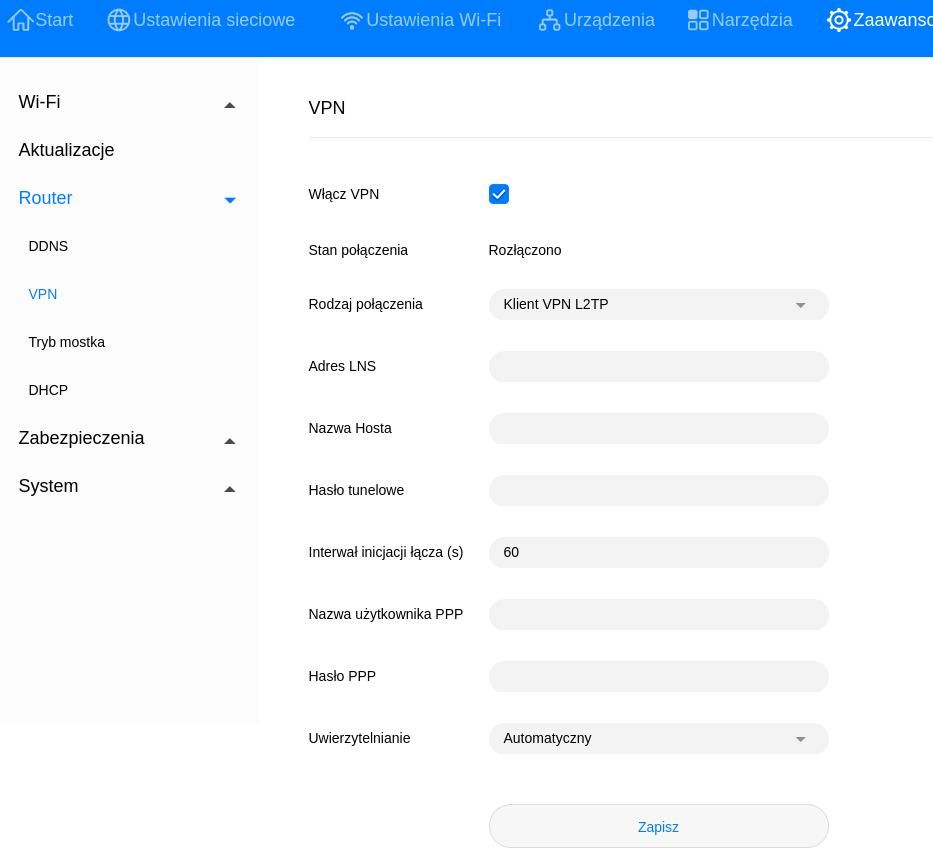Click the devices network-tree icon
The width and height of the screenshot is (933, 862).
click(549, 20)
